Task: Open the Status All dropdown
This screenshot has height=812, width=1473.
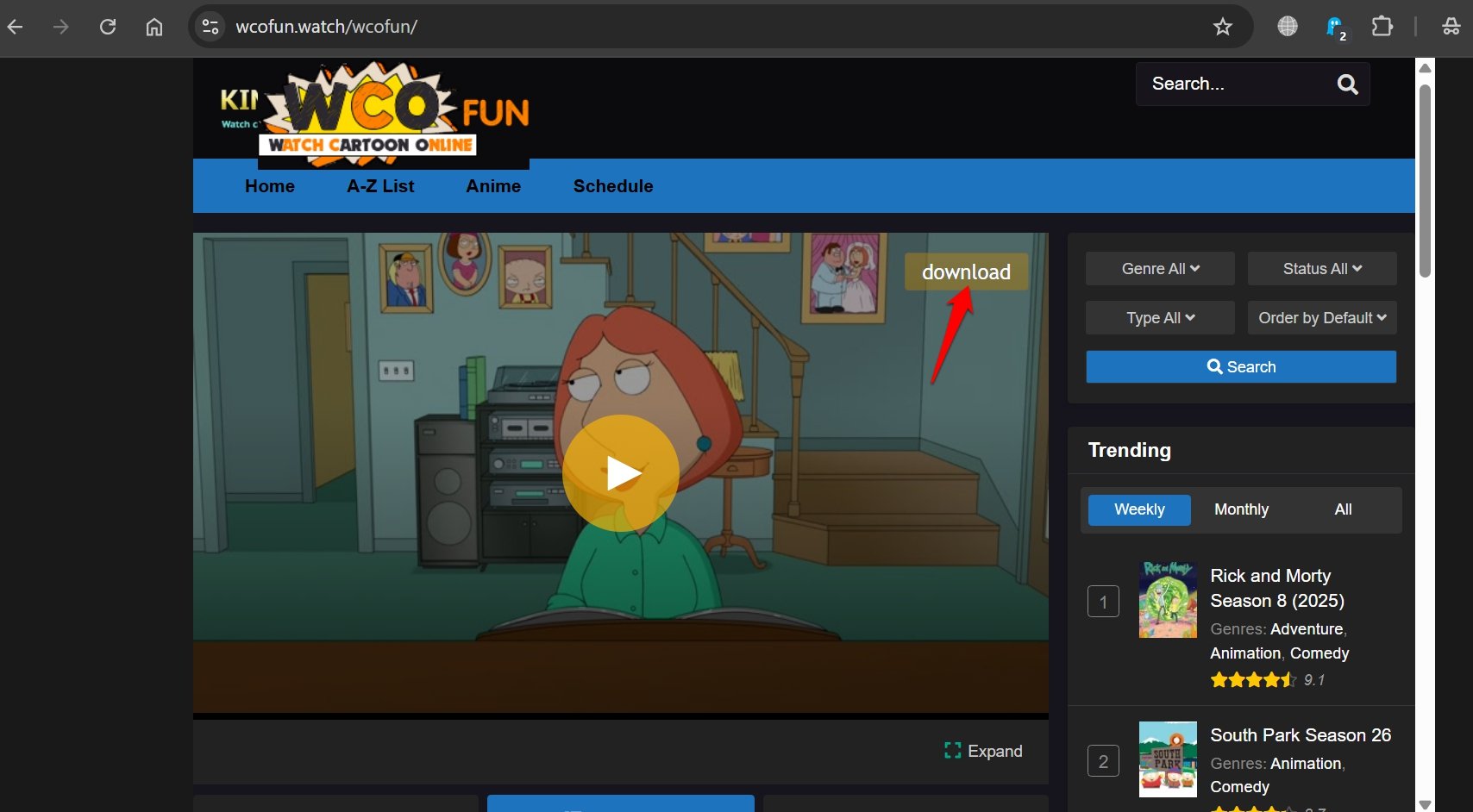Action: point(1322,269)
